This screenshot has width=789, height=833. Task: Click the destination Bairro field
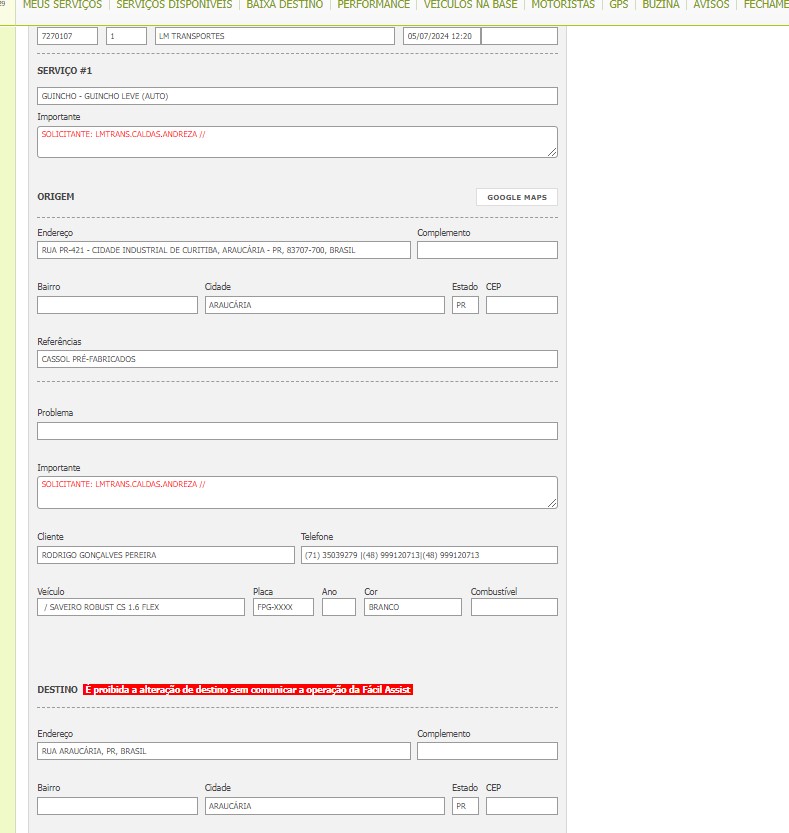pyautogui.click(x=117, y=806)
